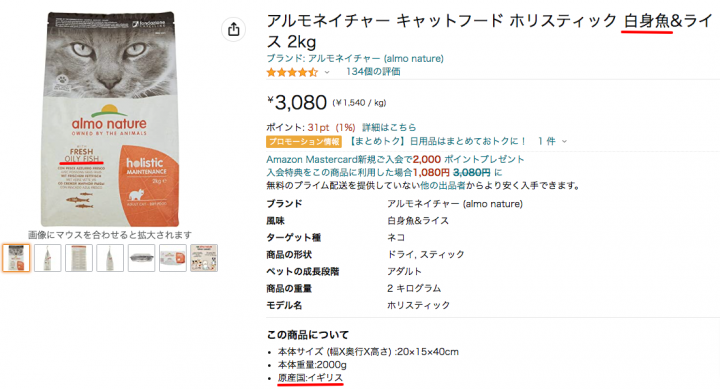The height and width of the screenshot is (389, 720).
Task: Click the brand link アルモネイチャー (almo nature)
Action: (355, 58)
